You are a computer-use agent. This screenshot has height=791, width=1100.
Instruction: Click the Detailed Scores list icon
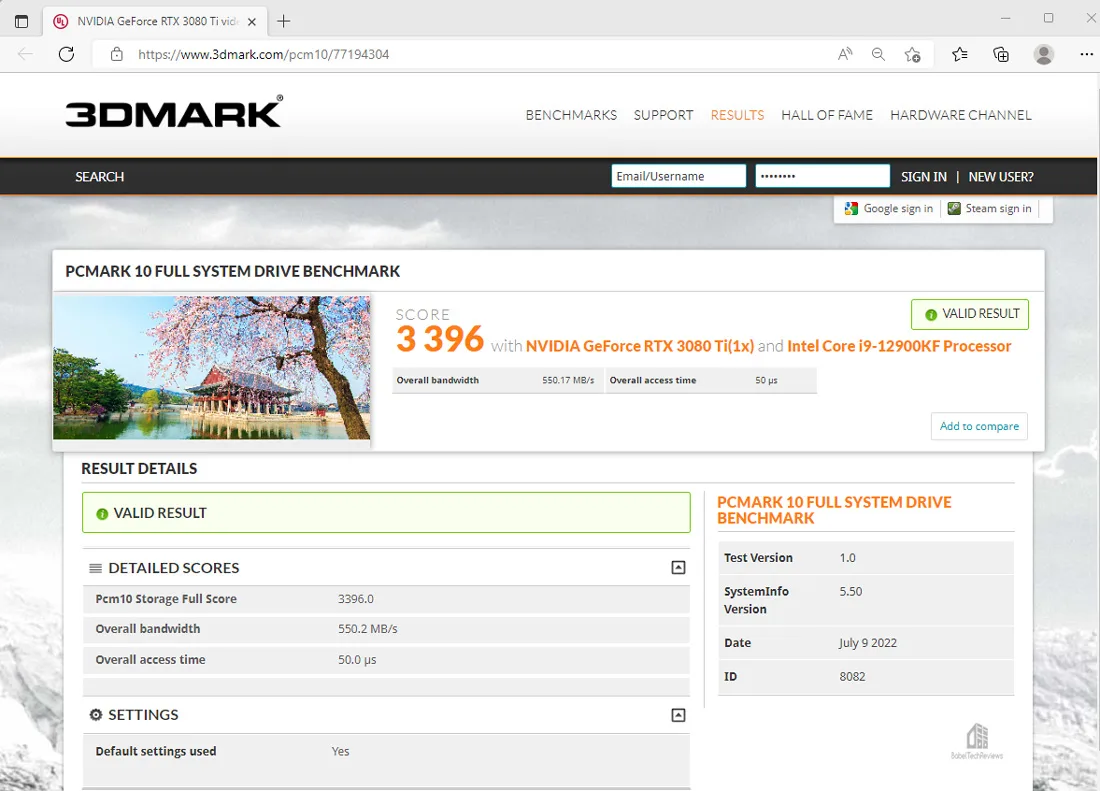[x=95, y=568]
